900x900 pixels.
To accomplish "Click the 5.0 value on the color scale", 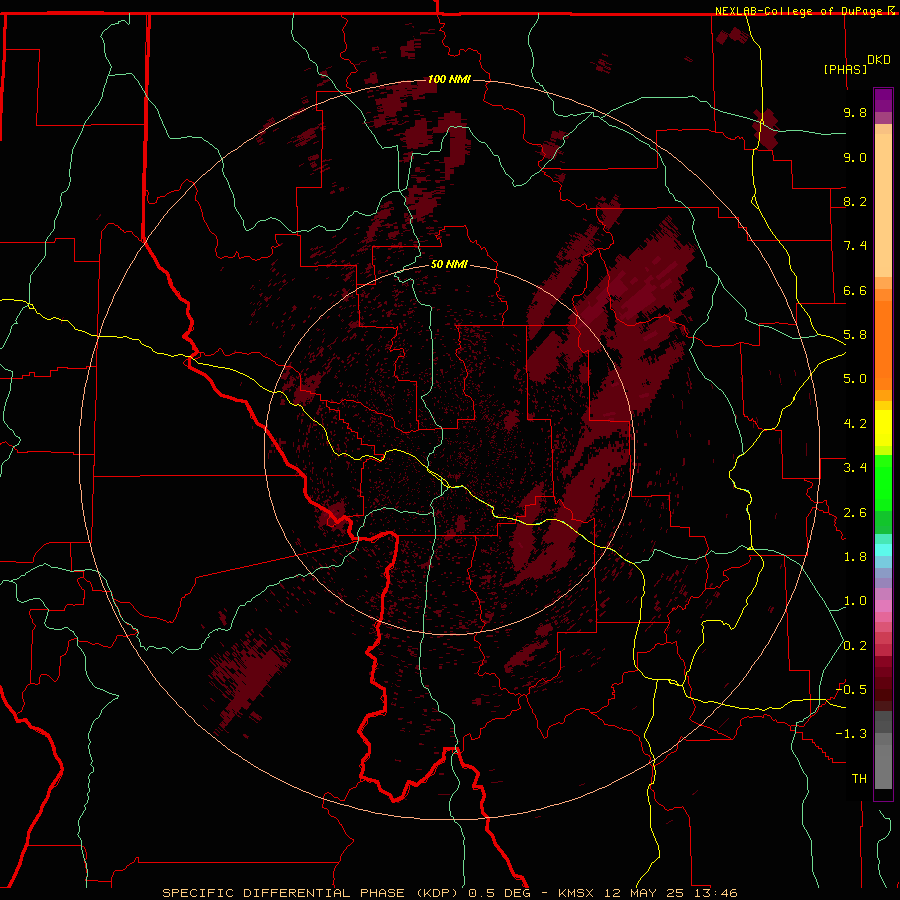I will pyautogui.click(x=855, y=379).
